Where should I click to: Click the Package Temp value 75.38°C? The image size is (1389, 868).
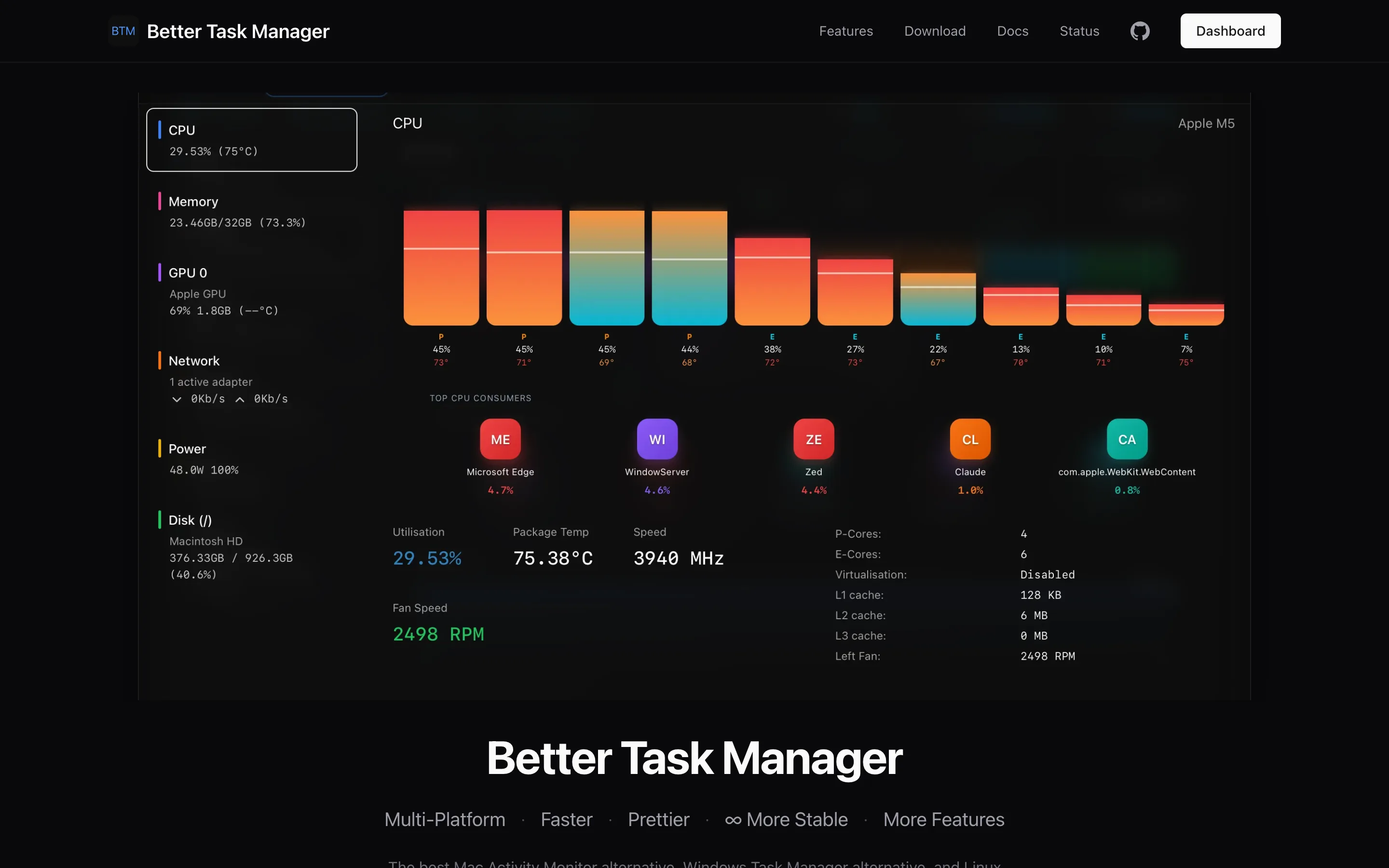[553, 558]
